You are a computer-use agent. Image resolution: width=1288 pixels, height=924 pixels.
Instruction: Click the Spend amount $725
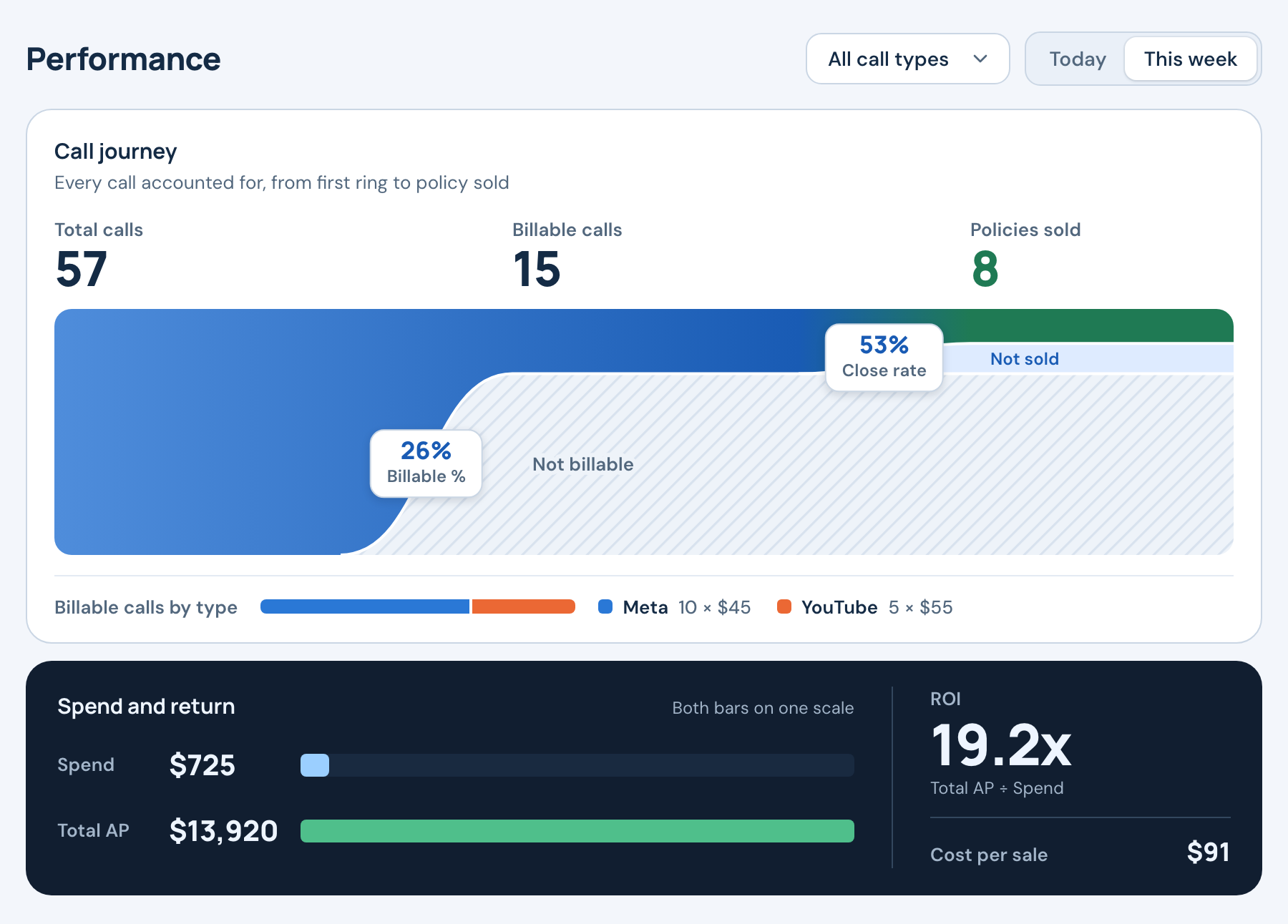(x=203, y=765)
